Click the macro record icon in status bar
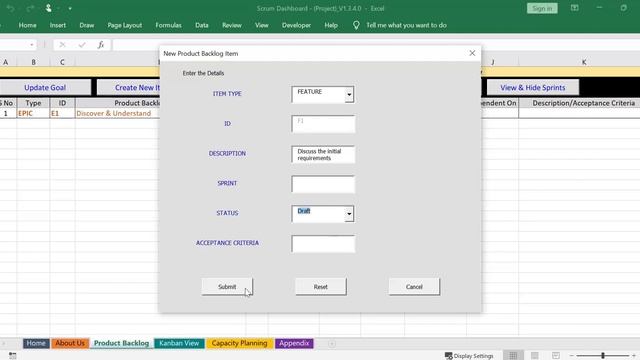The width and height of the screenshot is (640, 360). (13, 356)
